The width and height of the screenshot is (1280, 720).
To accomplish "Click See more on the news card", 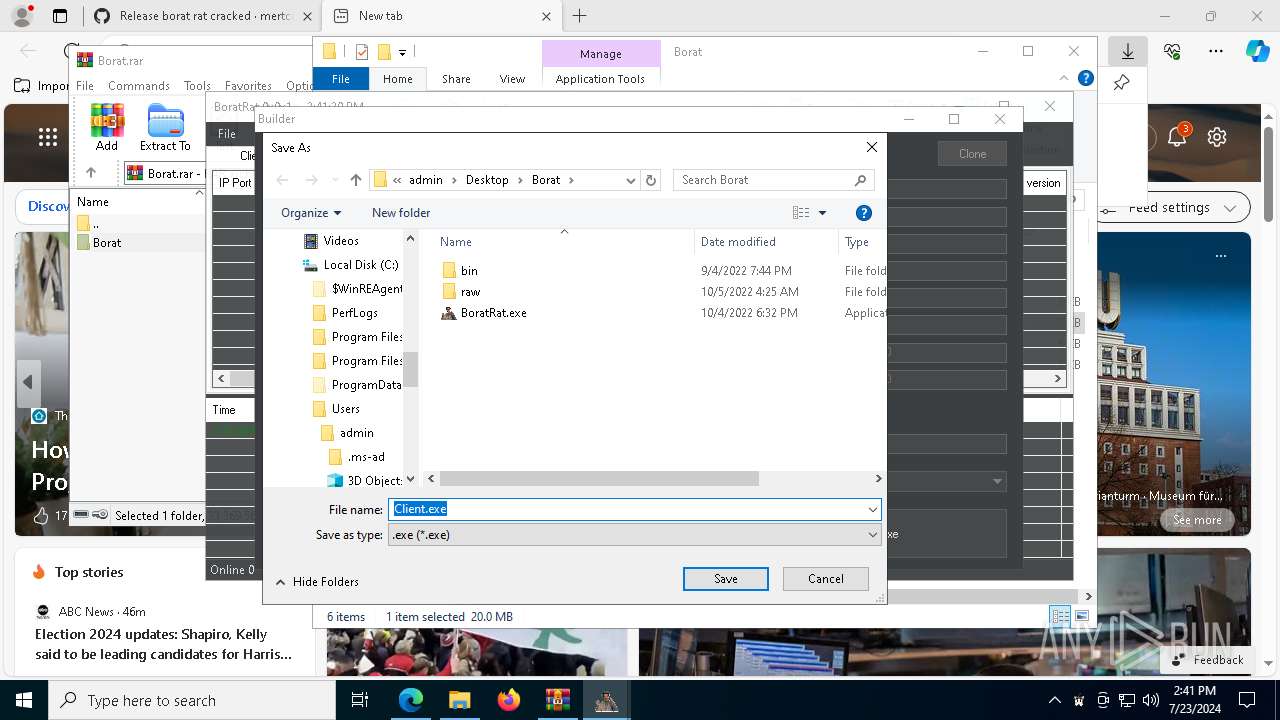I will (x=1197, y=520).
